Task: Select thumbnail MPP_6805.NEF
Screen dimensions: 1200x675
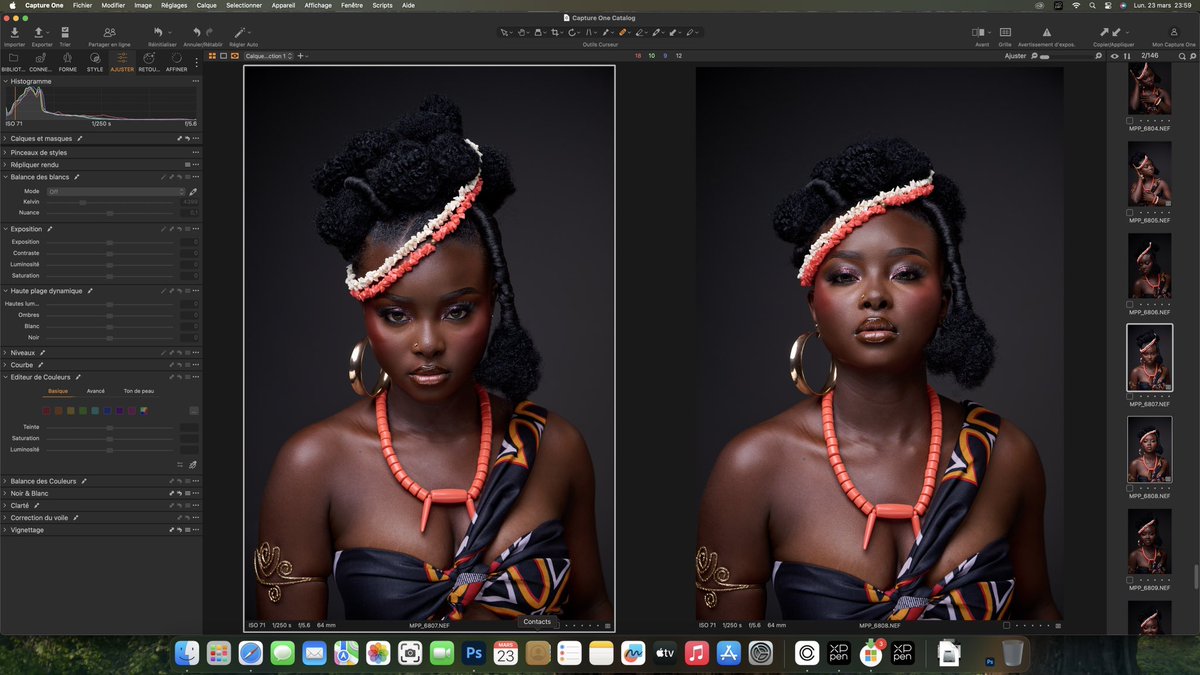Action: click(1149, 174)
